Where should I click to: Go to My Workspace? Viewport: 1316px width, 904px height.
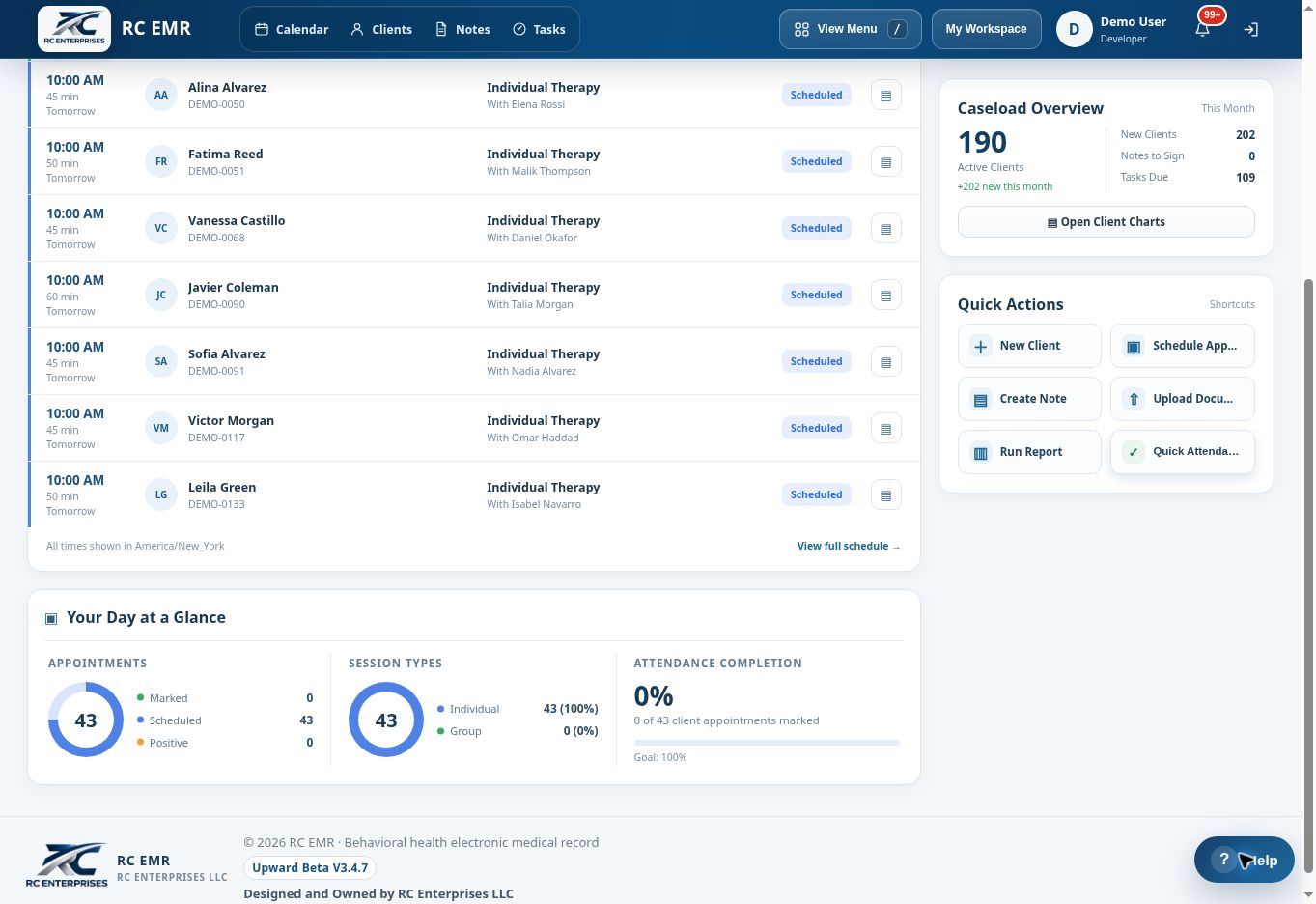click(986, 29)
